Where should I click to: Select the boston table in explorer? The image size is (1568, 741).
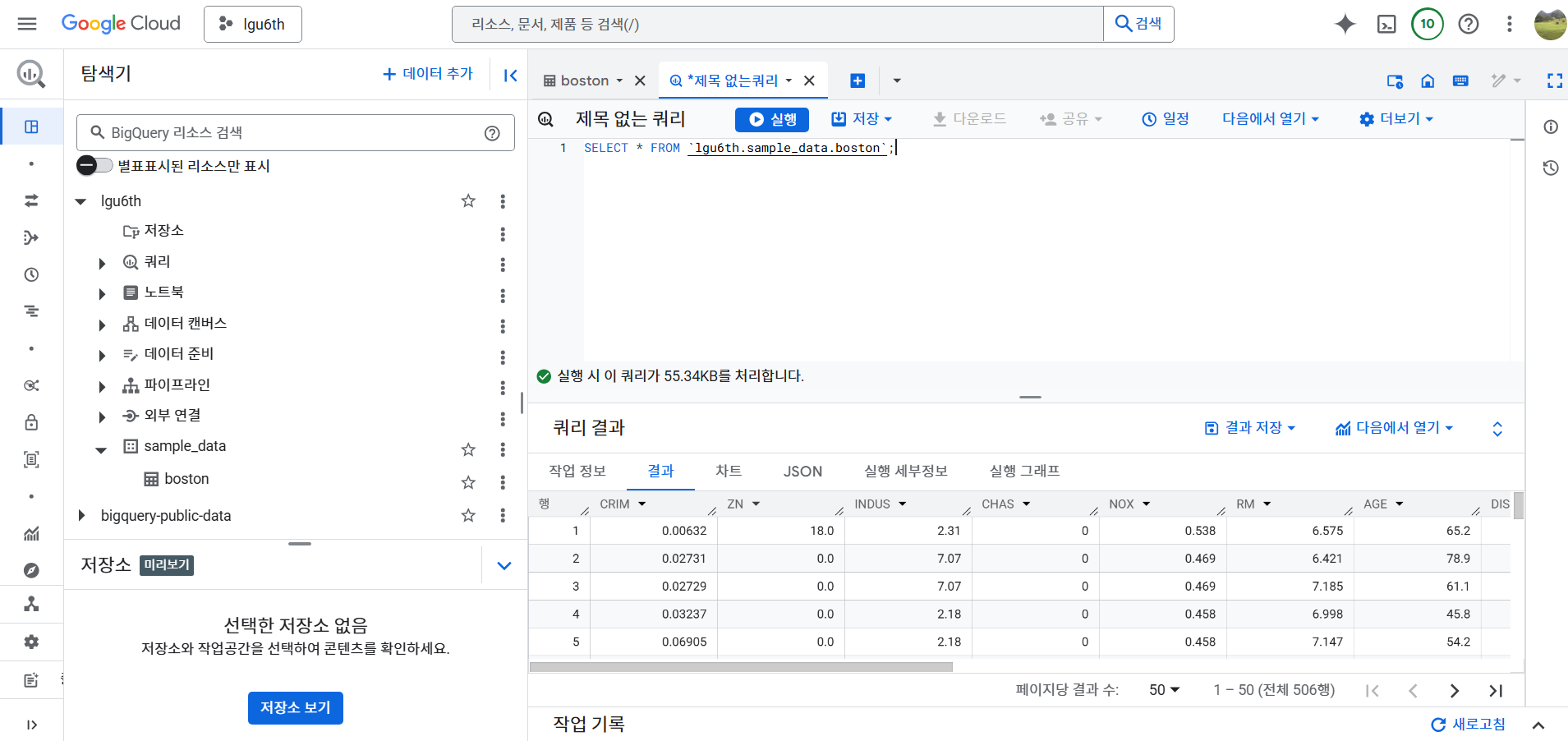(x=186, y=479)
